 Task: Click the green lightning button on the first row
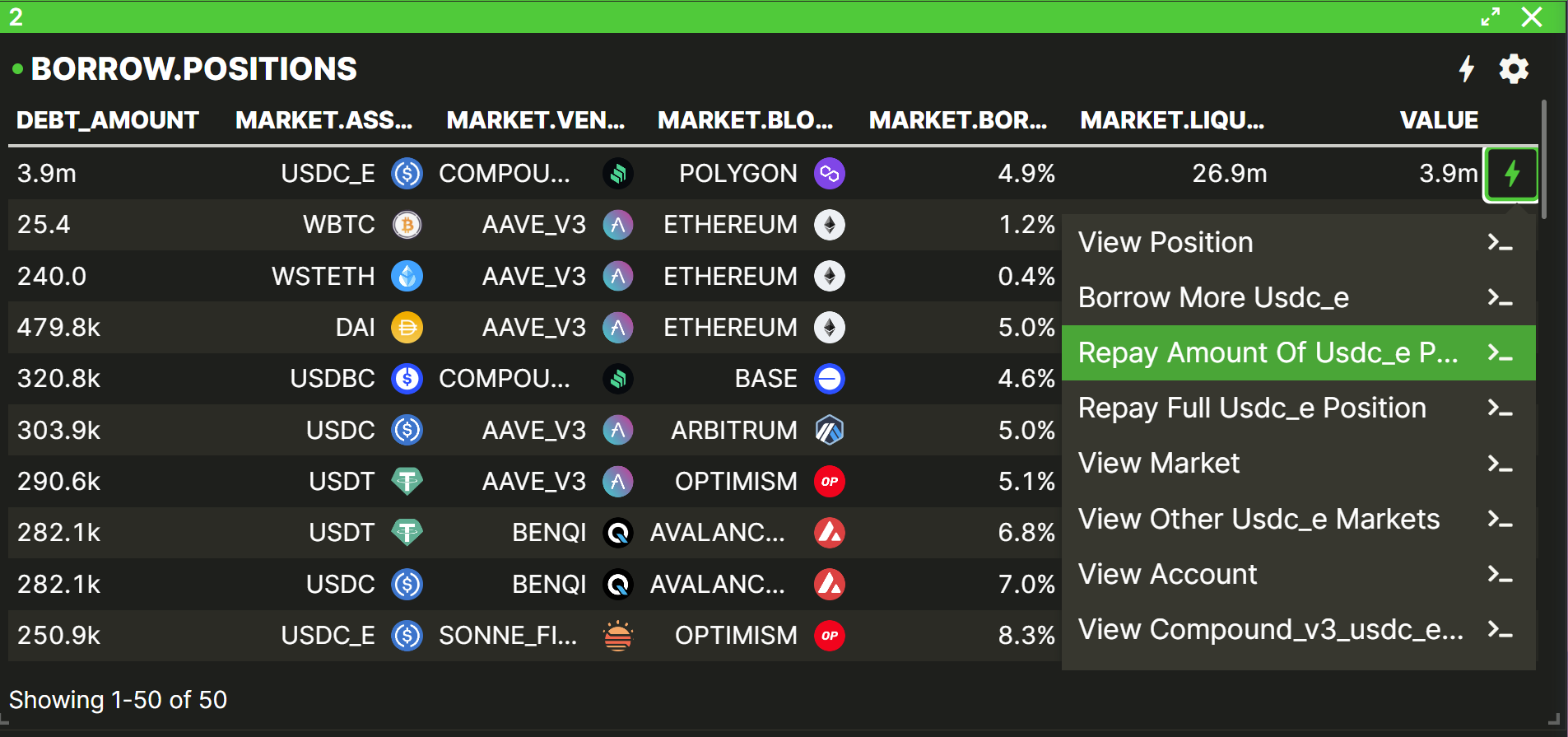tap(1511, 174)
